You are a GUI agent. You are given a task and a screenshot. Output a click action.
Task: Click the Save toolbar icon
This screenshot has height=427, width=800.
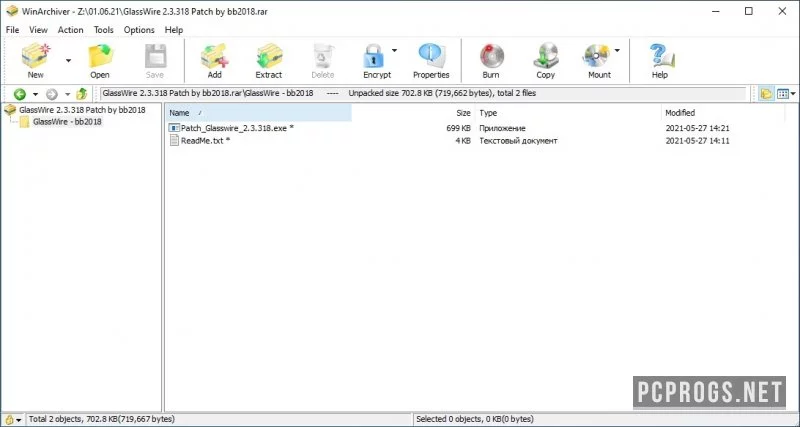pos(155,56)
